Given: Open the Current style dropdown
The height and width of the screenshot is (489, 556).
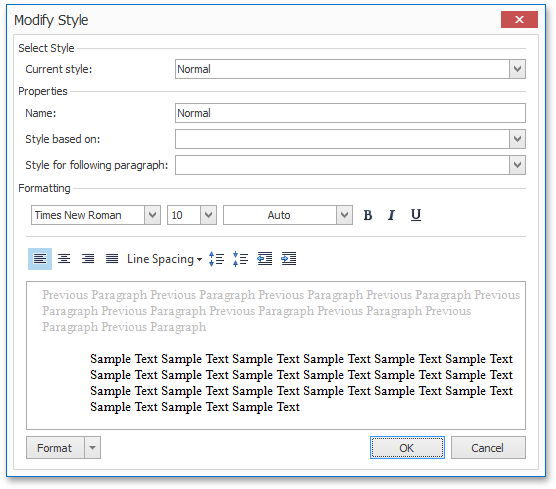Looking at the screenshot, I should 517,69.
